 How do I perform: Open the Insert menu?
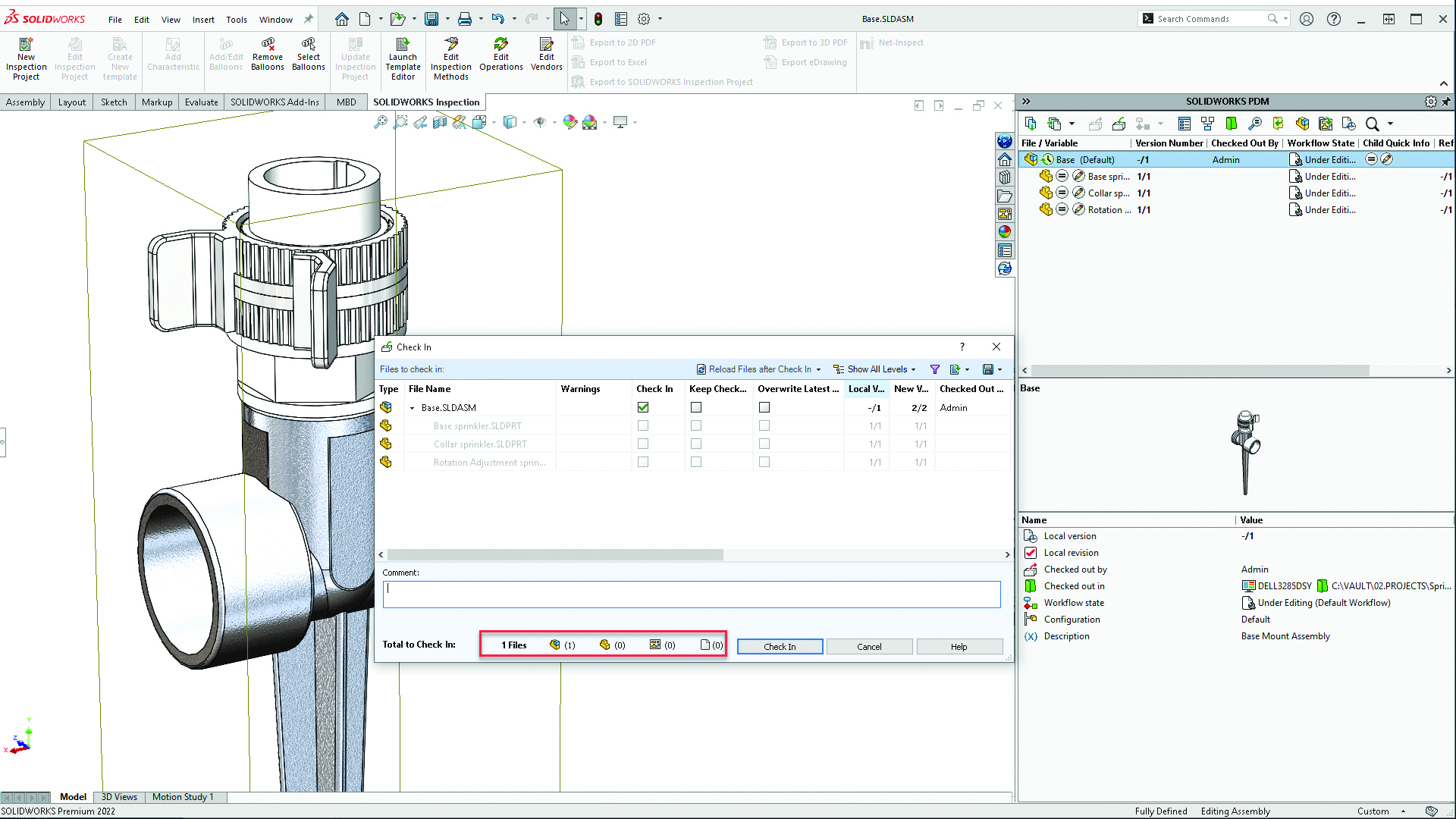[x=203, y=20]
